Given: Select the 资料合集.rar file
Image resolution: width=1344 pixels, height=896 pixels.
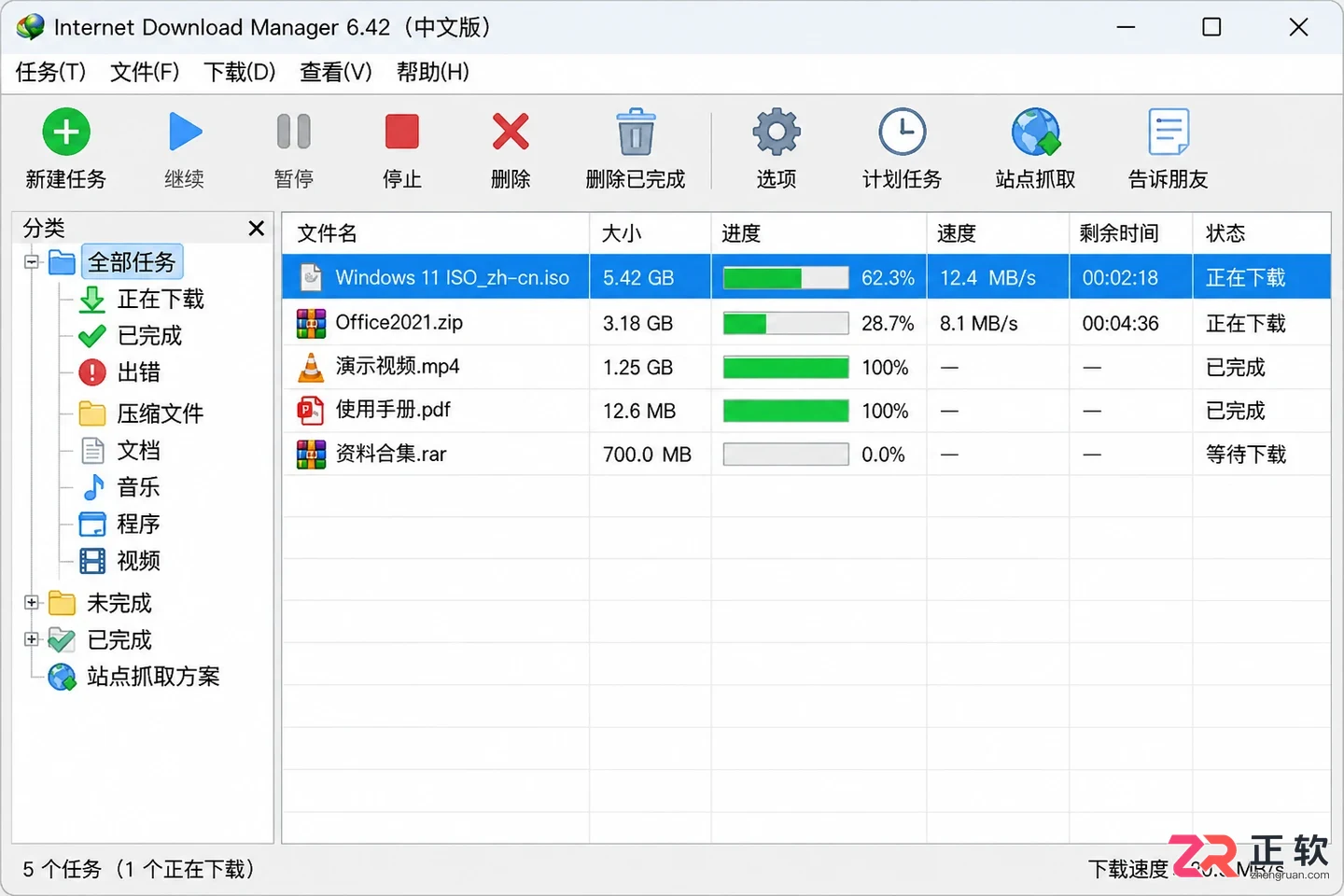Looking at the screenshot, I should coord(806,455).
